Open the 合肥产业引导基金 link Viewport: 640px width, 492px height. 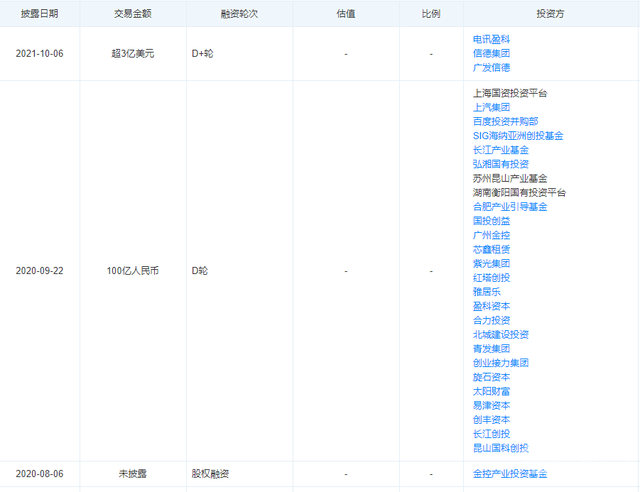click(510, 207)
